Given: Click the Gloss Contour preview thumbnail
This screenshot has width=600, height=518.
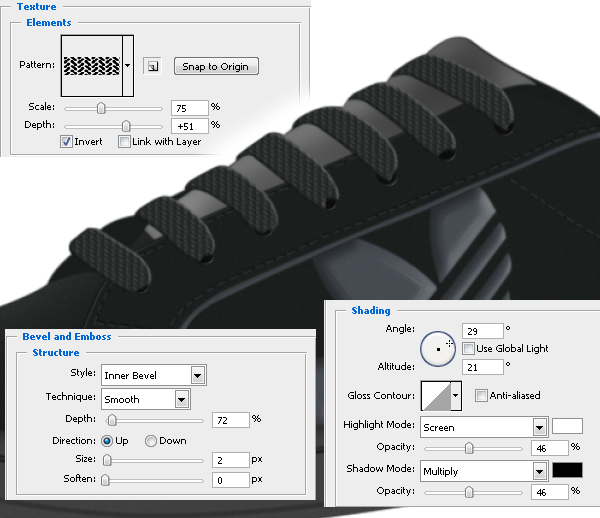Looking at the screenshot, I should (x=436, y=396).
